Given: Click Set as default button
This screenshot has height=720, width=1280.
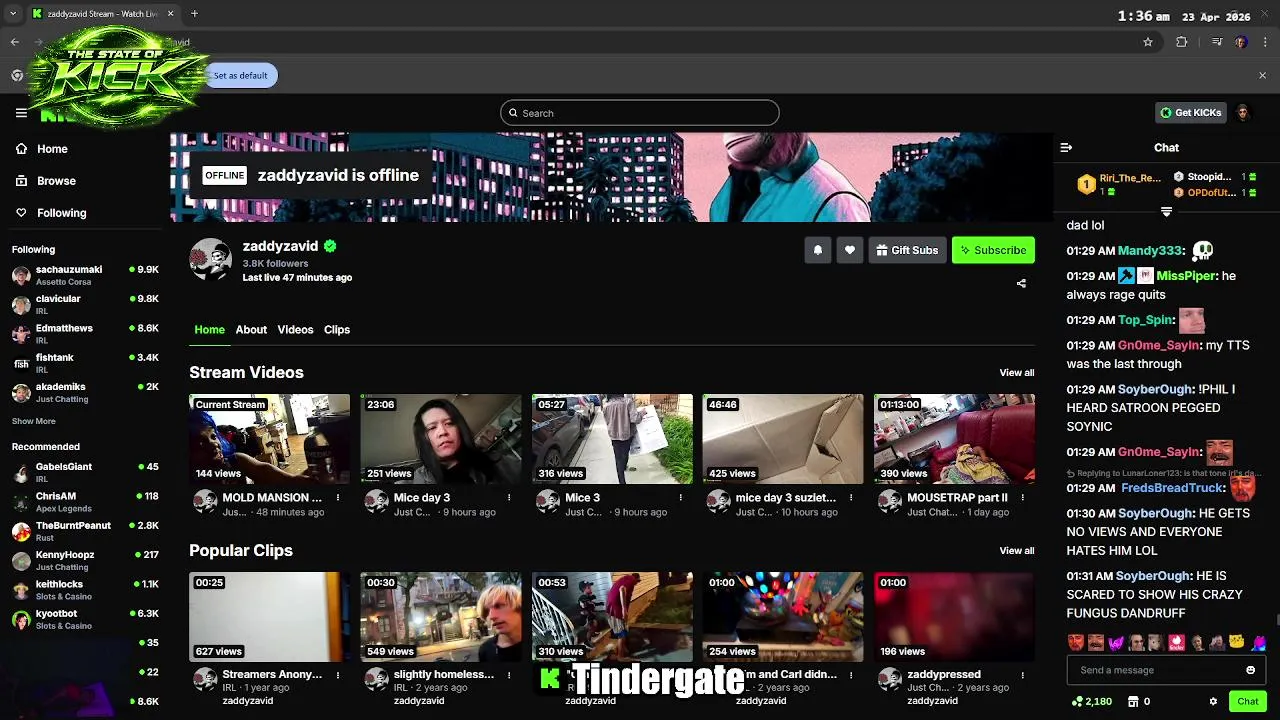Looking at the screenshot, I should [x=240, y=75].
